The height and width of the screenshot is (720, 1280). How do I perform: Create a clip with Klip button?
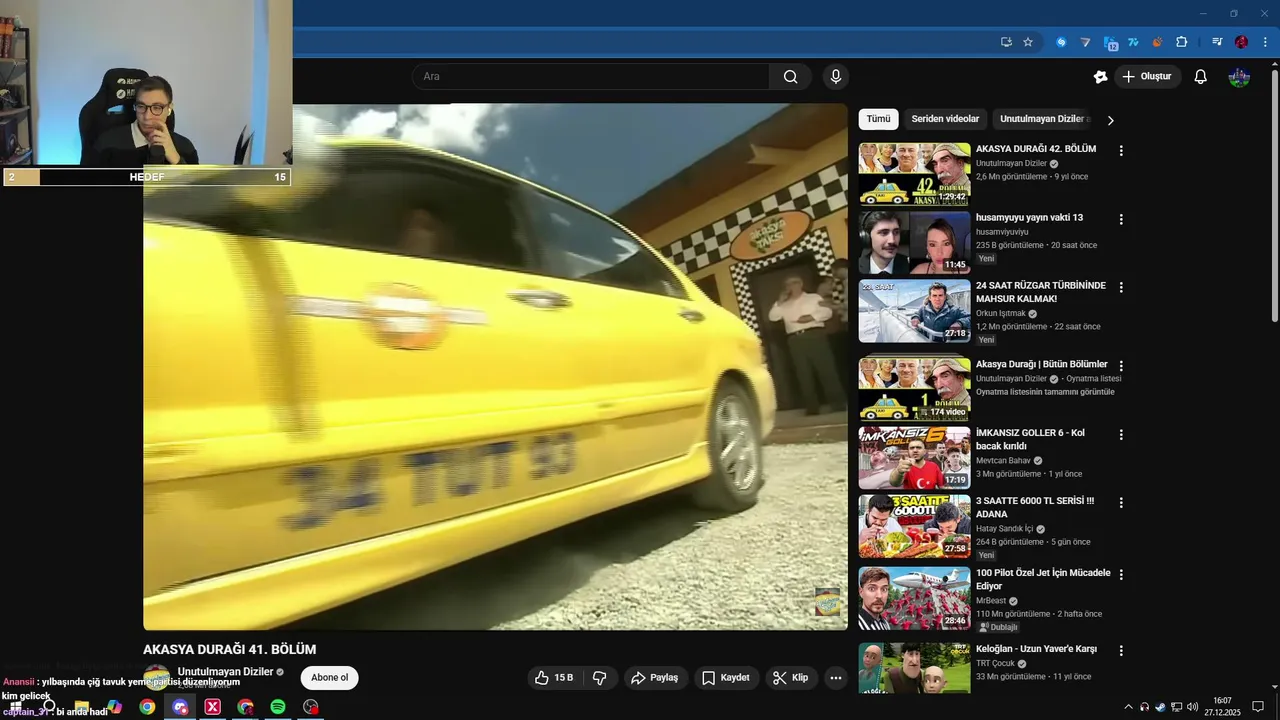pos(791,678)
